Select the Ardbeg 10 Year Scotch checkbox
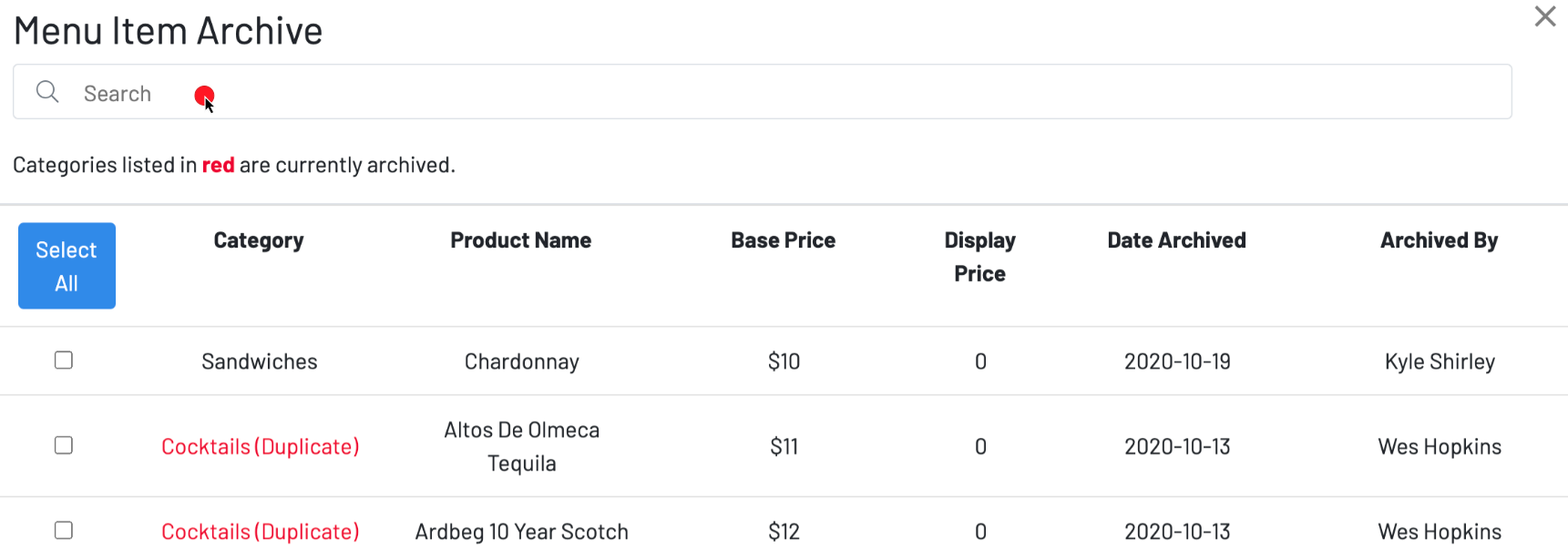The height and width of the screenshot is (559, 1568). pyautogui.click(x=64, y=530)
